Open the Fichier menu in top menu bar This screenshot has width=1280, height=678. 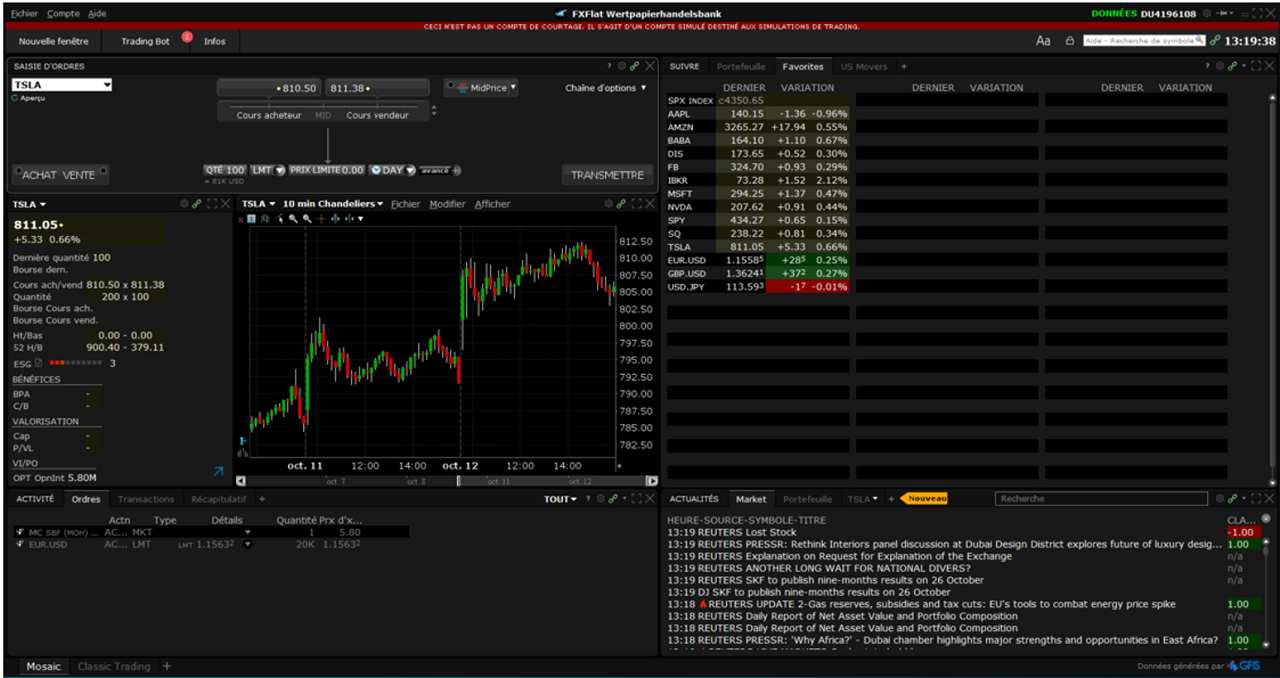tap(24, 14)
